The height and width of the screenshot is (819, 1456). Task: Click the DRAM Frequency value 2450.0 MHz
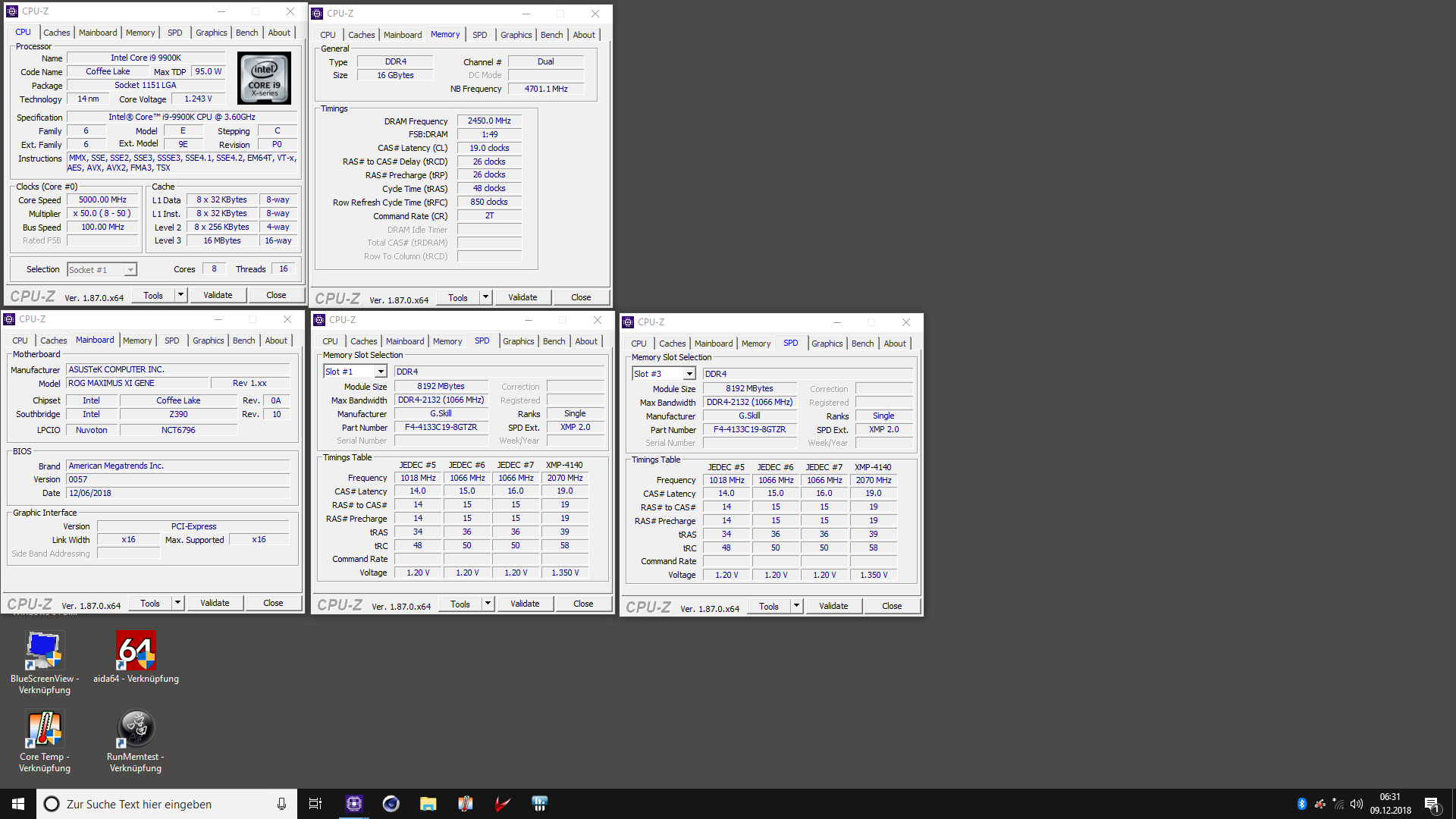coord(489,121)
